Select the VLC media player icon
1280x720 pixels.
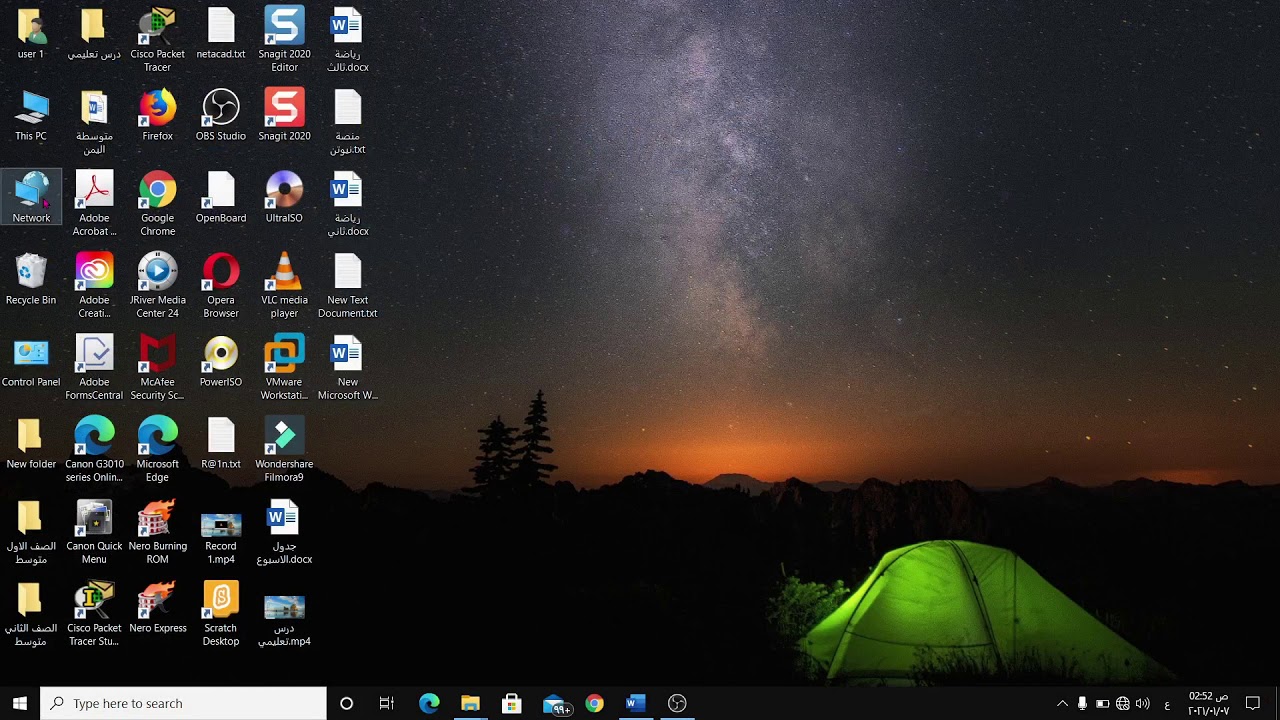coord(284,285)
